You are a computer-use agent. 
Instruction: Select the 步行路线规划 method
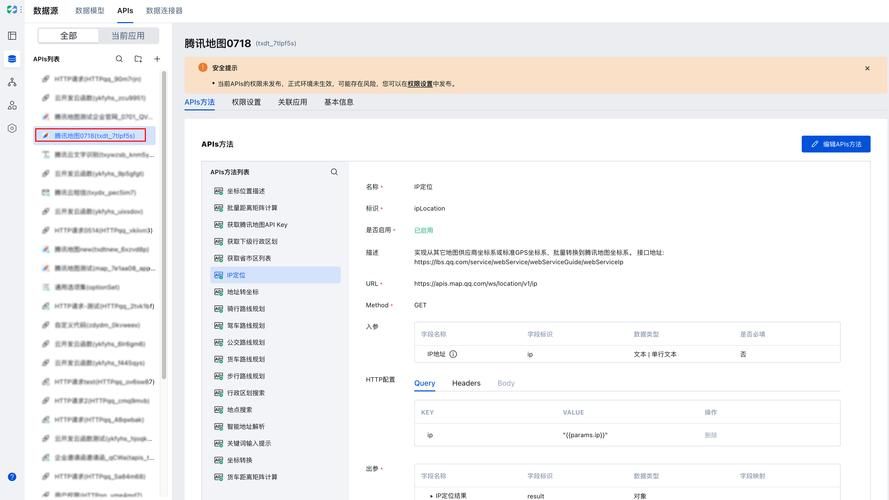(x=275, y=376)
